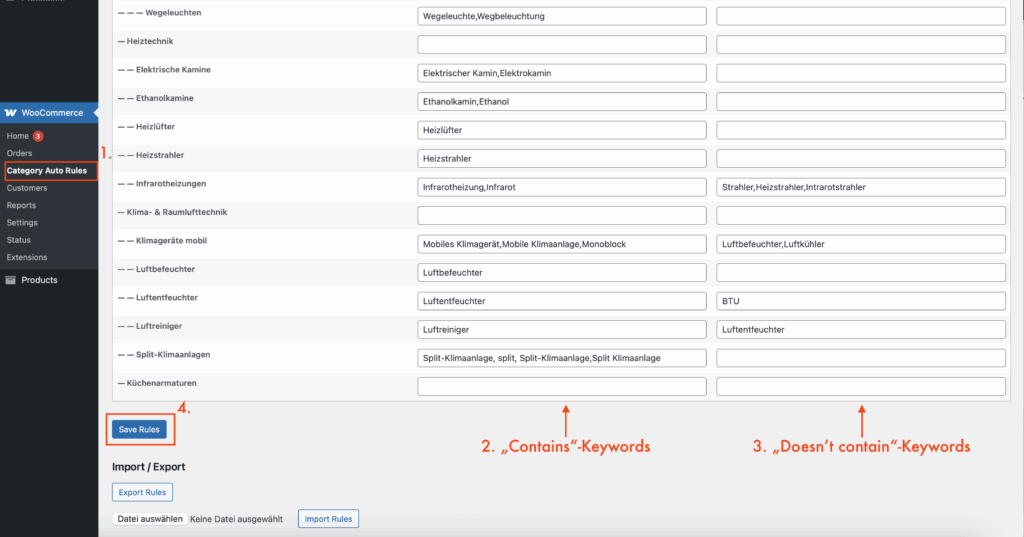Edit Wegeleuchten doesn't-contain field
Image resolution: width=1024 pixels, height=537 pixels.
point(861,16)
